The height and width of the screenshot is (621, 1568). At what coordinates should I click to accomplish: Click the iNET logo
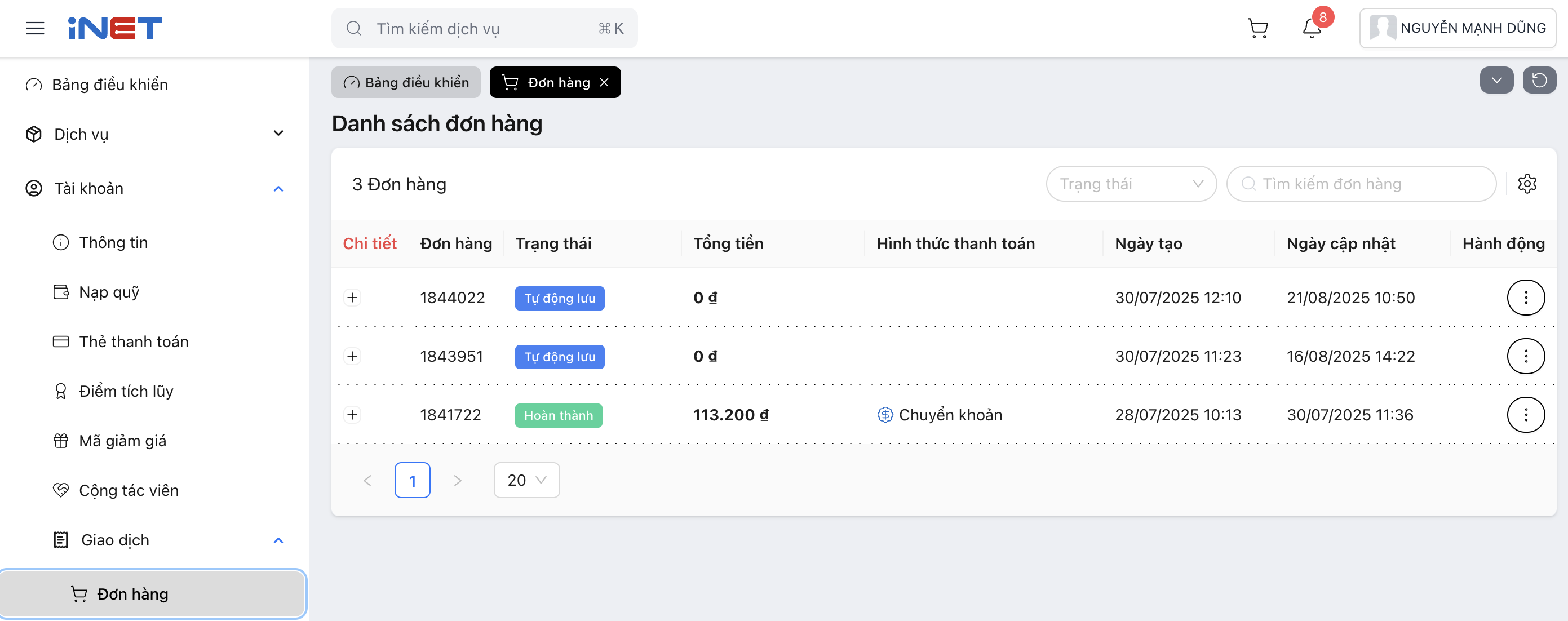coord(115,28)
